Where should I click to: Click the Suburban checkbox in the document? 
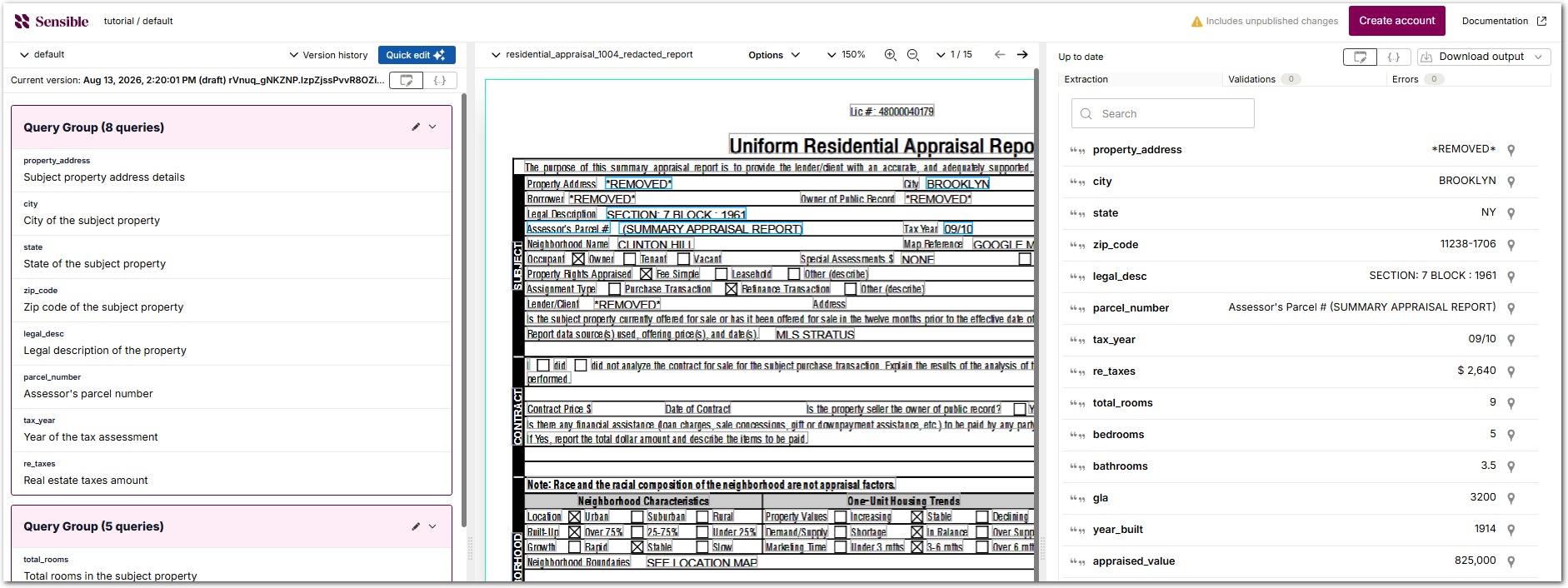[637, 517]
